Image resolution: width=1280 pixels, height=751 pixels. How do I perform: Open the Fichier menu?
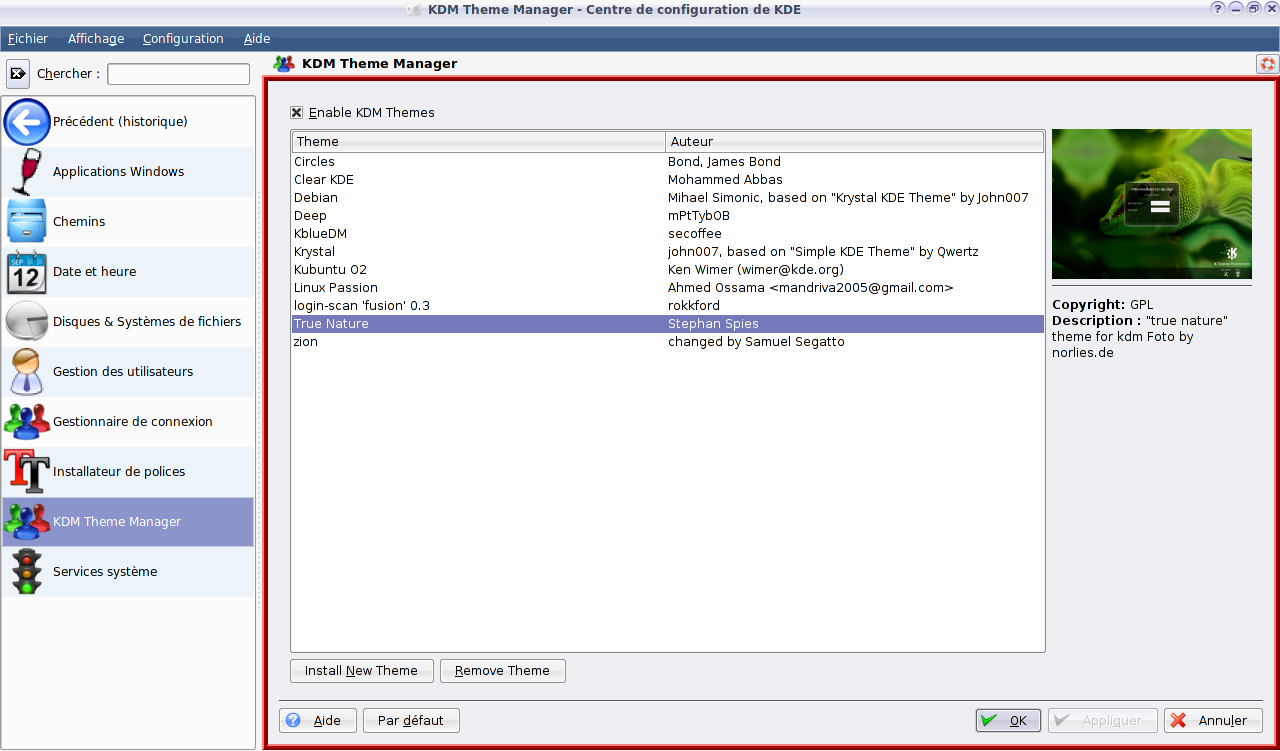coord(28,39)
